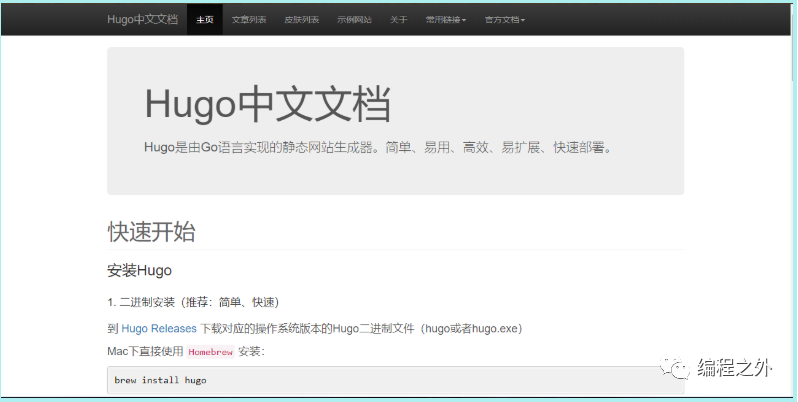Viewport: 798px width, 402px height.
Task: Click the tagline starting 'Hugo是由Go语言实现'
Action: click(x=379, y=148)
